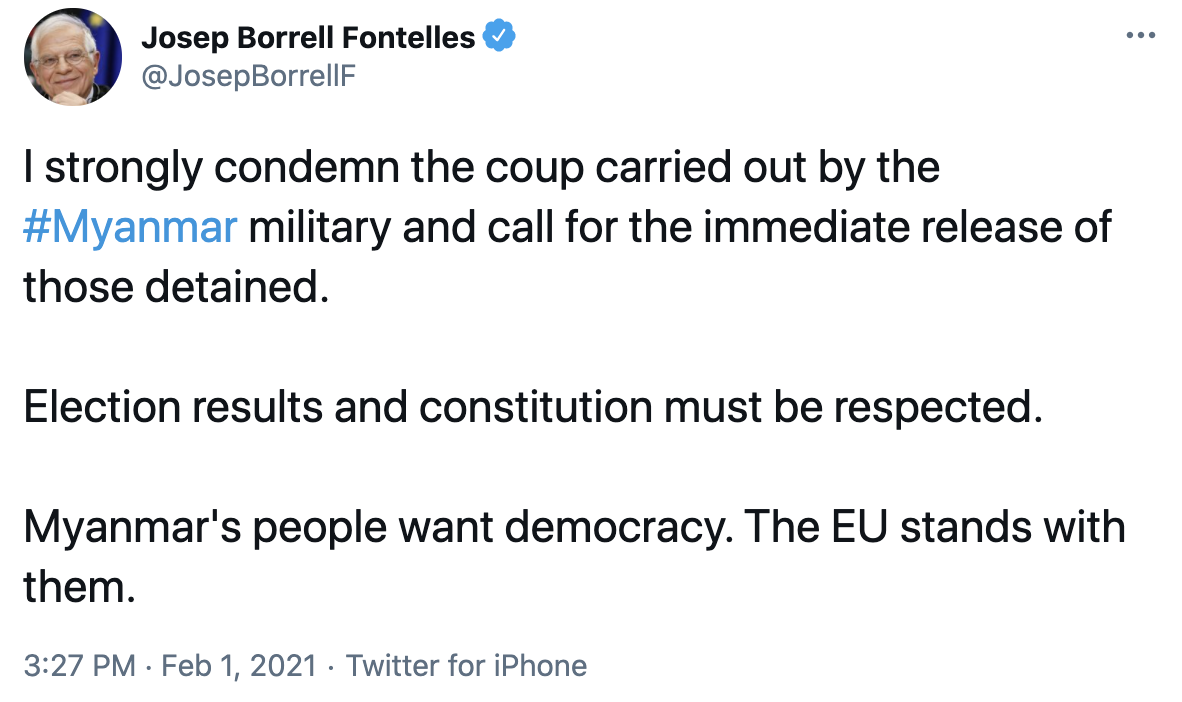Open the @JosepBorrellF handle link

click(x=248, y=76)
